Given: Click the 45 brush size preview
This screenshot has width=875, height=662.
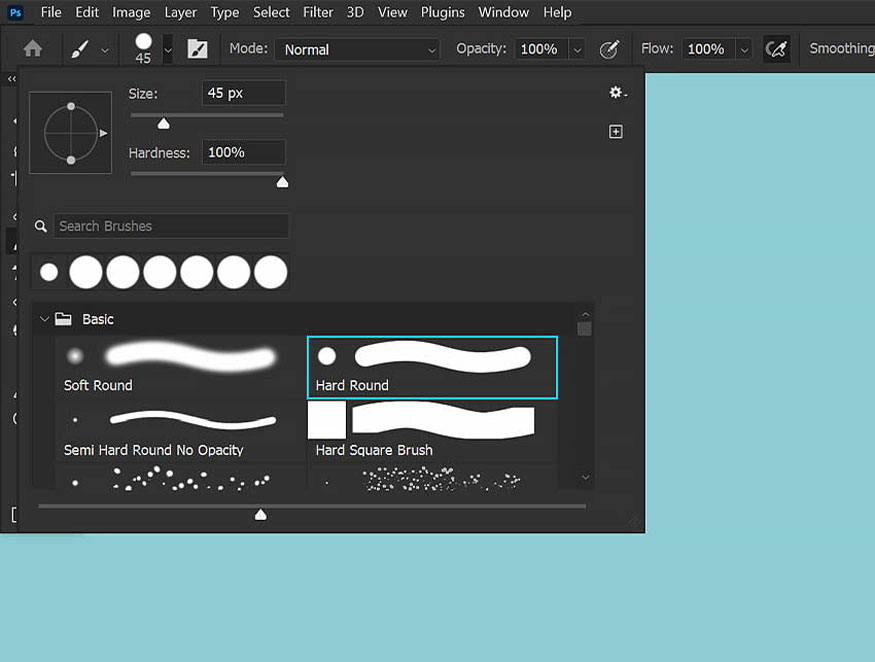Looking at the screenshot, I should point(143,49).
